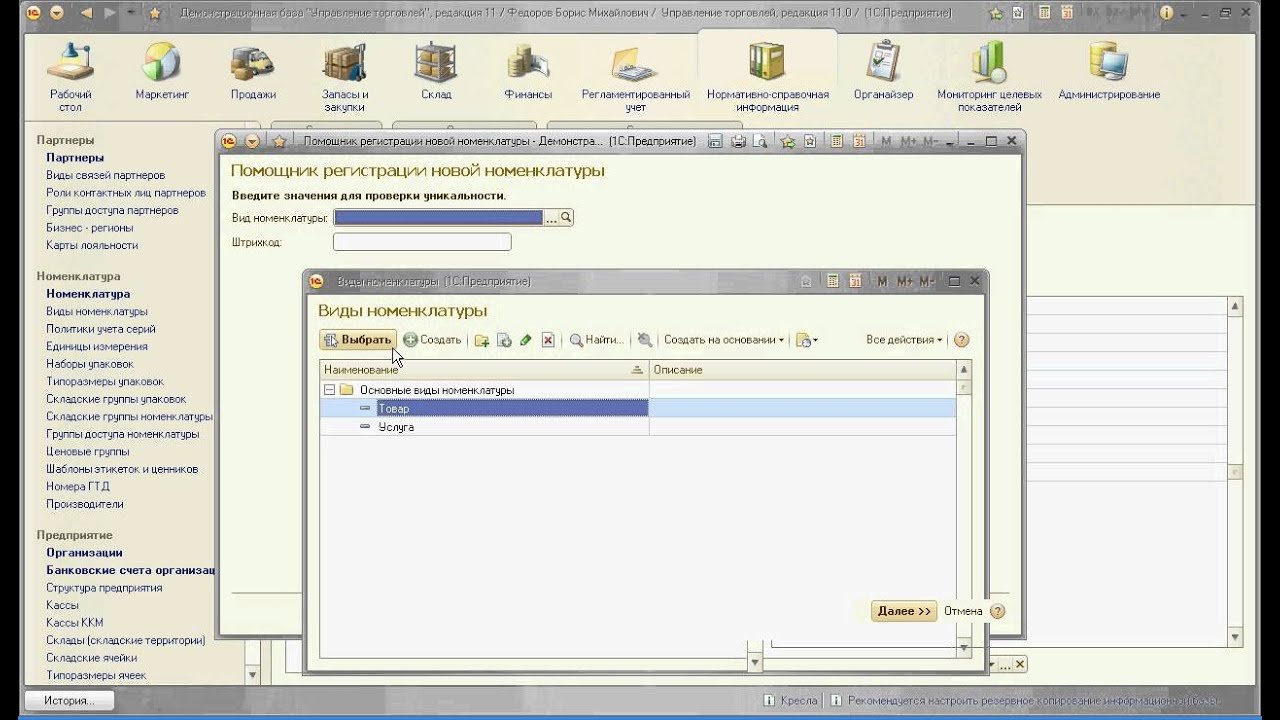Click the magnifier icon of Вид номенклатуры field

[566, 217]
